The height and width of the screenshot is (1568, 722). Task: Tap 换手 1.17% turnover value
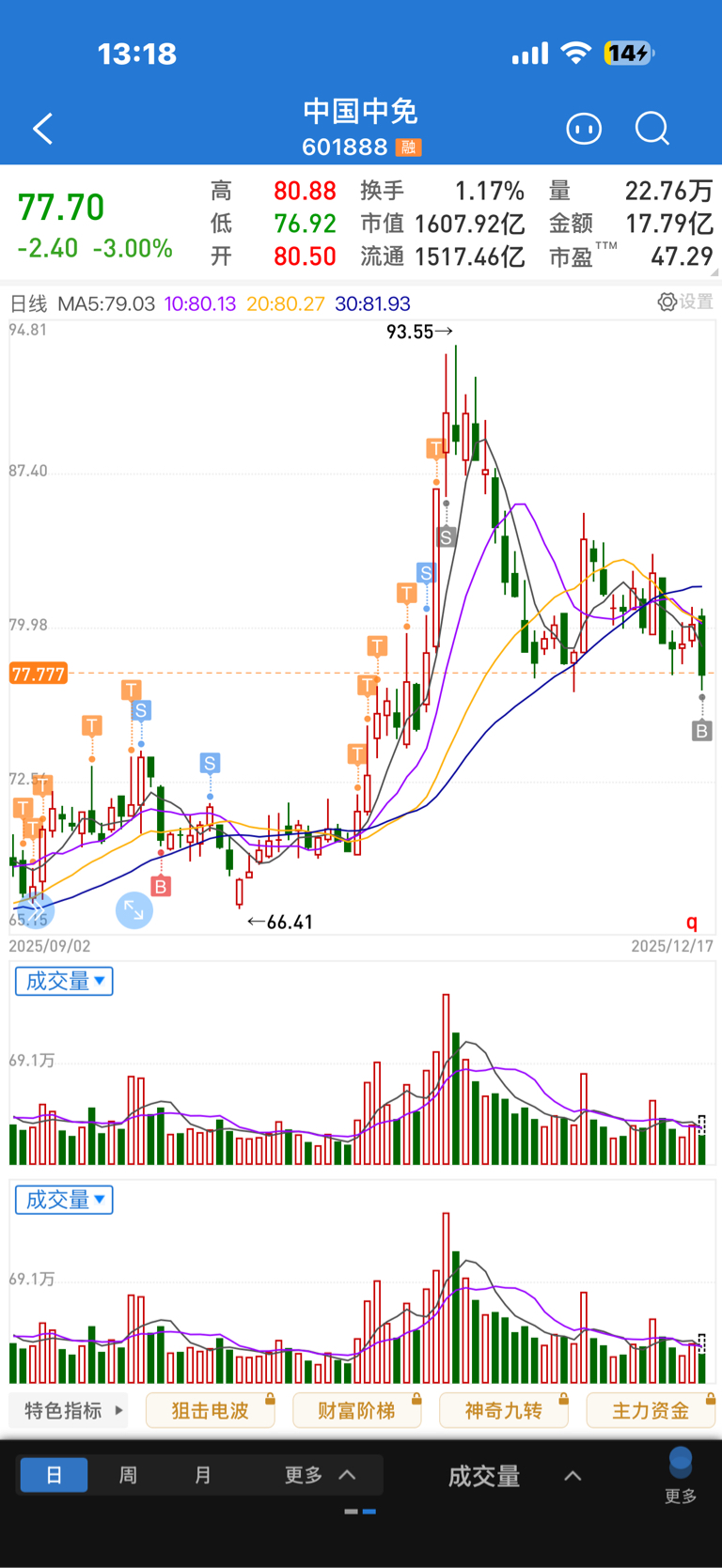[490, 192]
